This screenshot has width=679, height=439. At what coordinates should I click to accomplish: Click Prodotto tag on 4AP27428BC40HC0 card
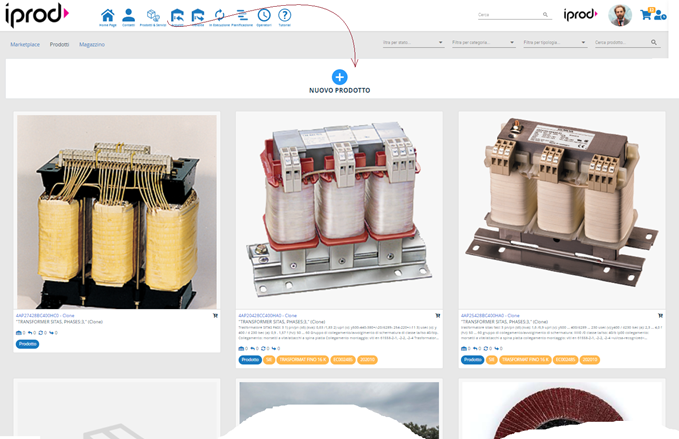[x=28, y=344]
